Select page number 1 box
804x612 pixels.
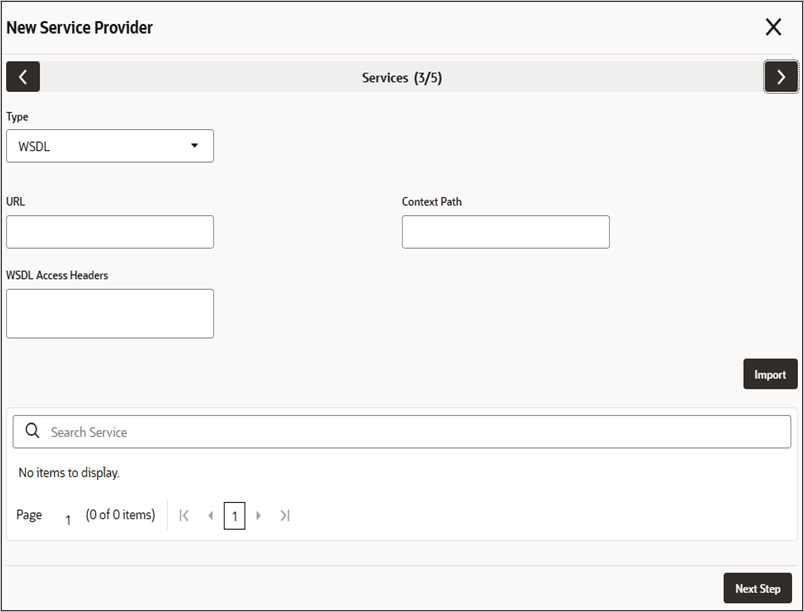click(234, 516)
